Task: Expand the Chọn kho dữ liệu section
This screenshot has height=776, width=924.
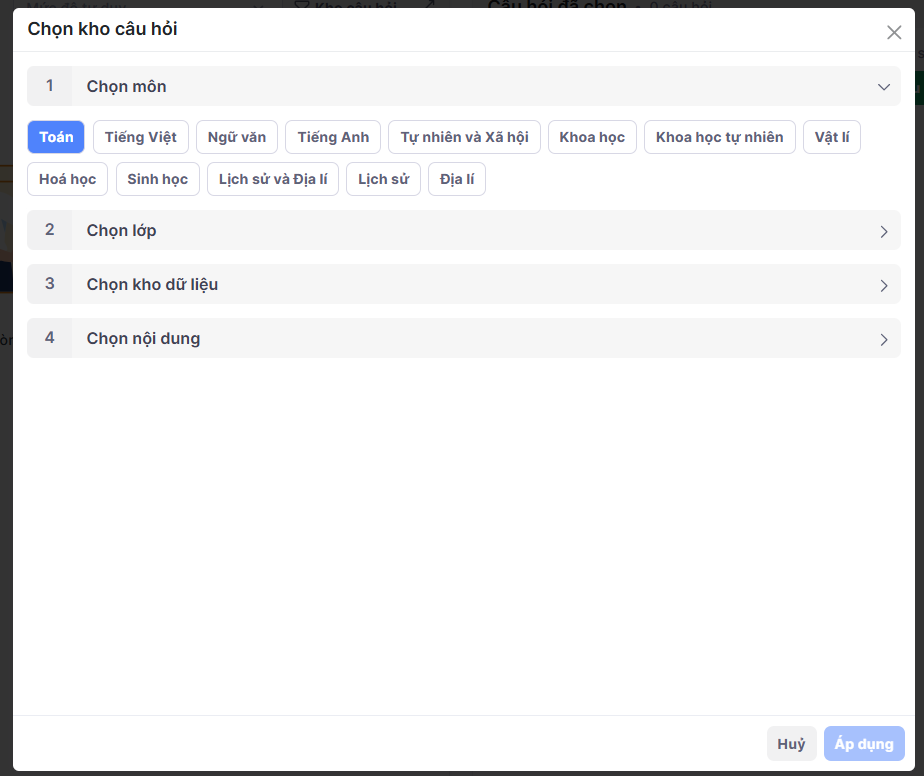Action: point(883,285)
